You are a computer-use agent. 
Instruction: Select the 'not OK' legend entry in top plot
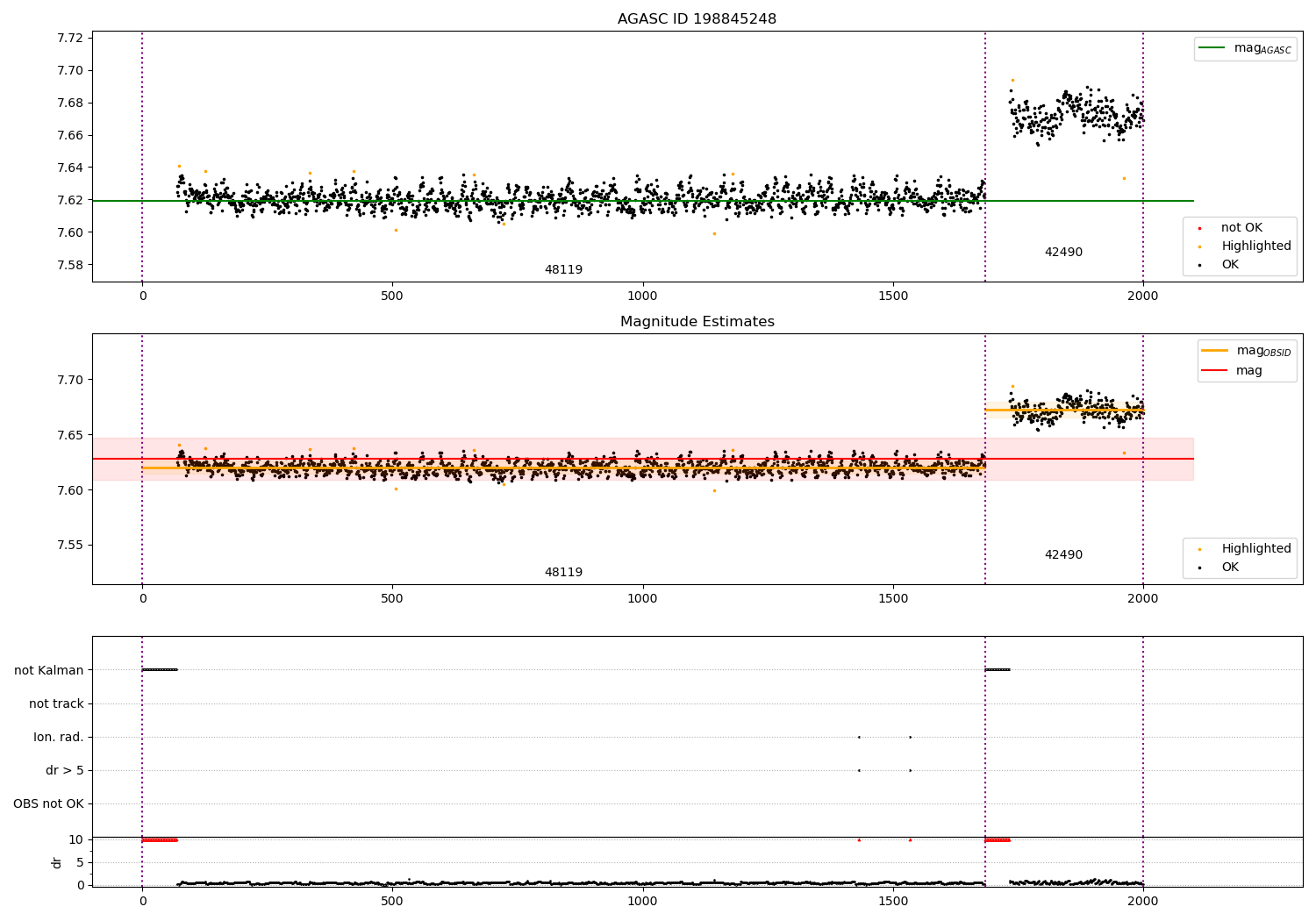point(1241,228)
